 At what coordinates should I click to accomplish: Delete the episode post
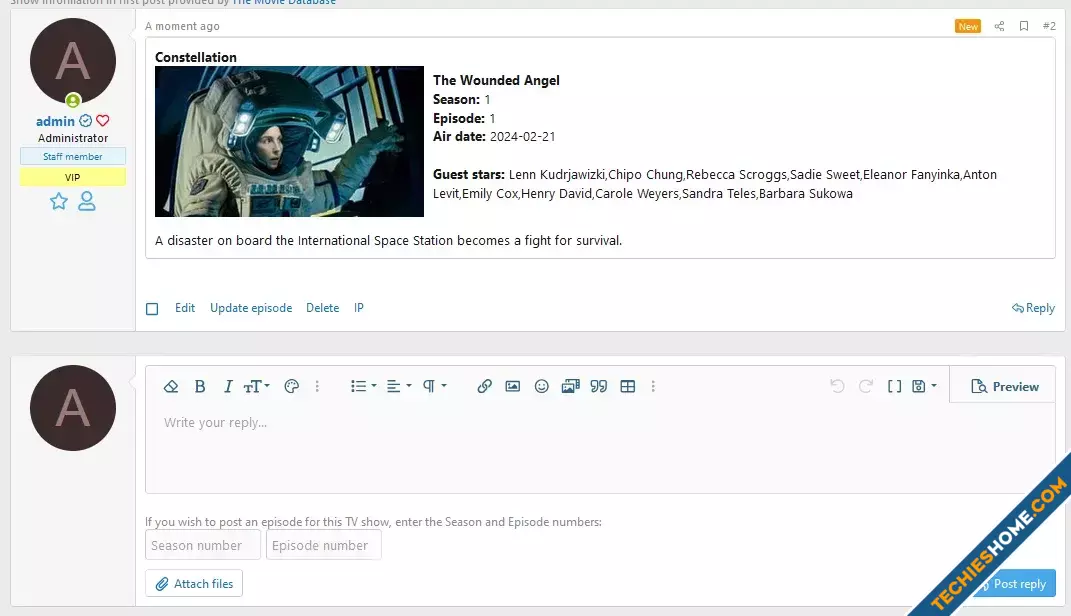tap(322, 308)
